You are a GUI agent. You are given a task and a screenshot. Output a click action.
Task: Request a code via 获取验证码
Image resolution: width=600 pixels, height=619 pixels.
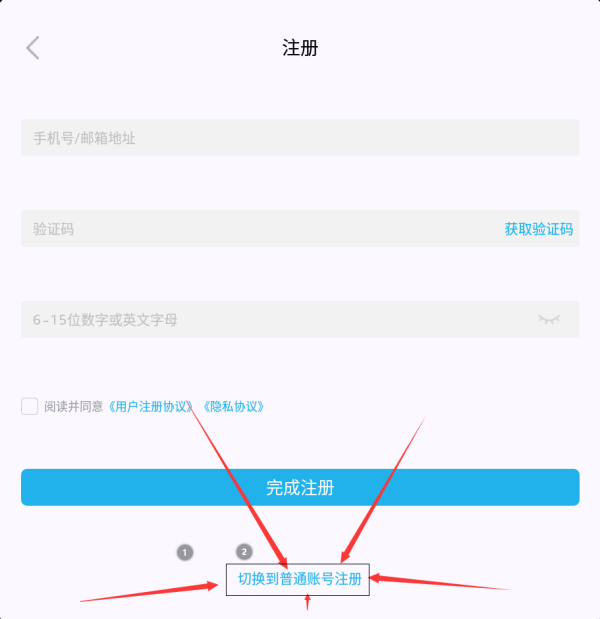538,229
